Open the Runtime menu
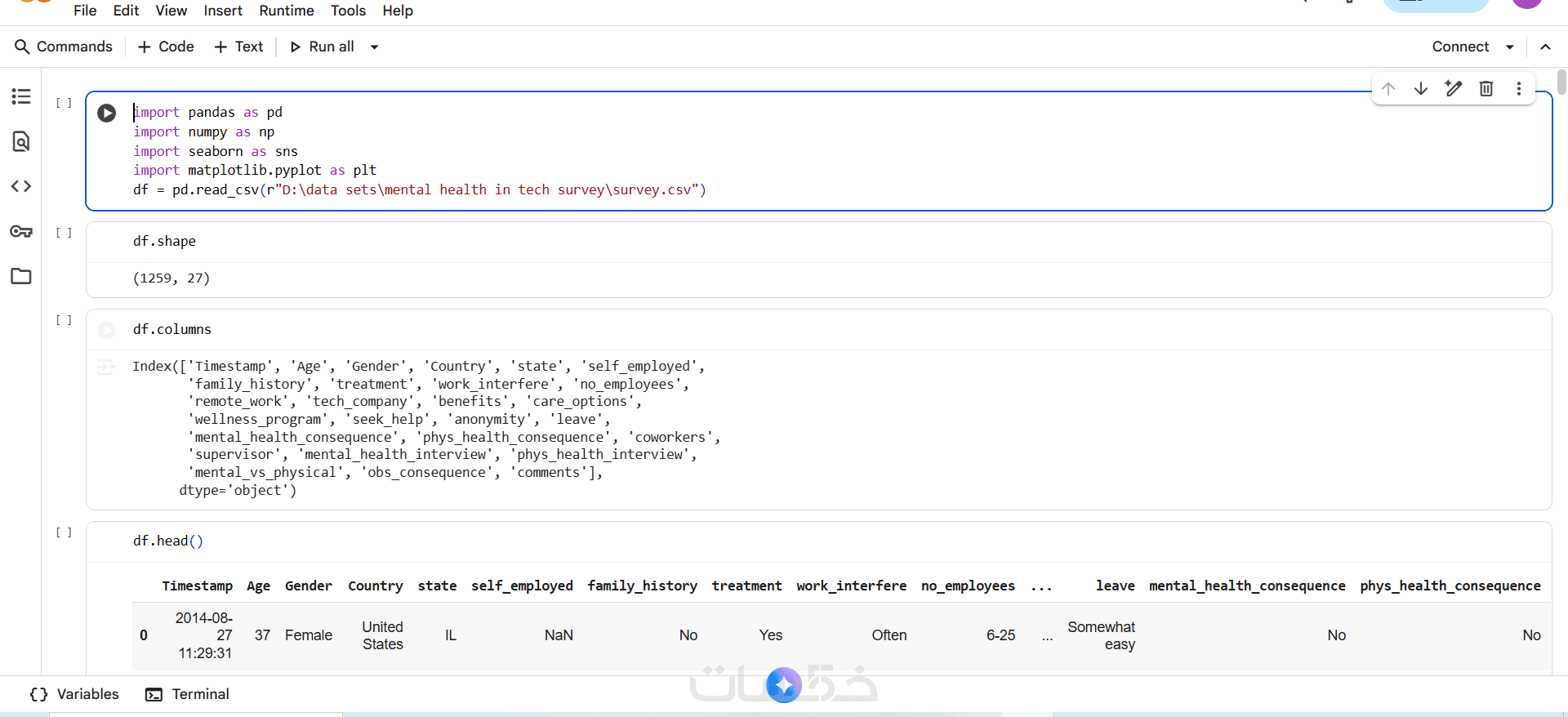This screenshot has height=717, width=1568. (287, 11)
